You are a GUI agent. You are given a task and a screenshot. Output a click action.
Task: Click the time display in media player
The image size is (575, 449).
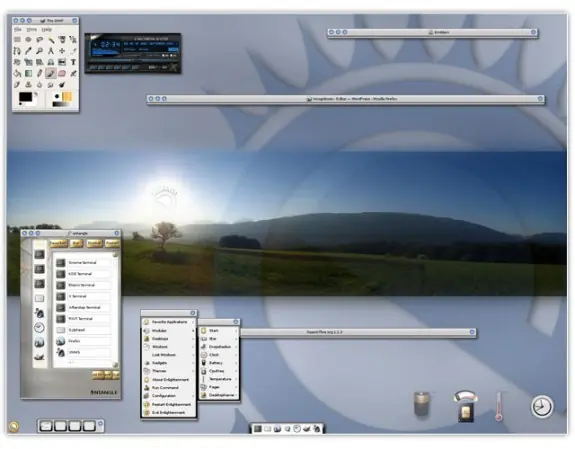[x=110, y=45]
